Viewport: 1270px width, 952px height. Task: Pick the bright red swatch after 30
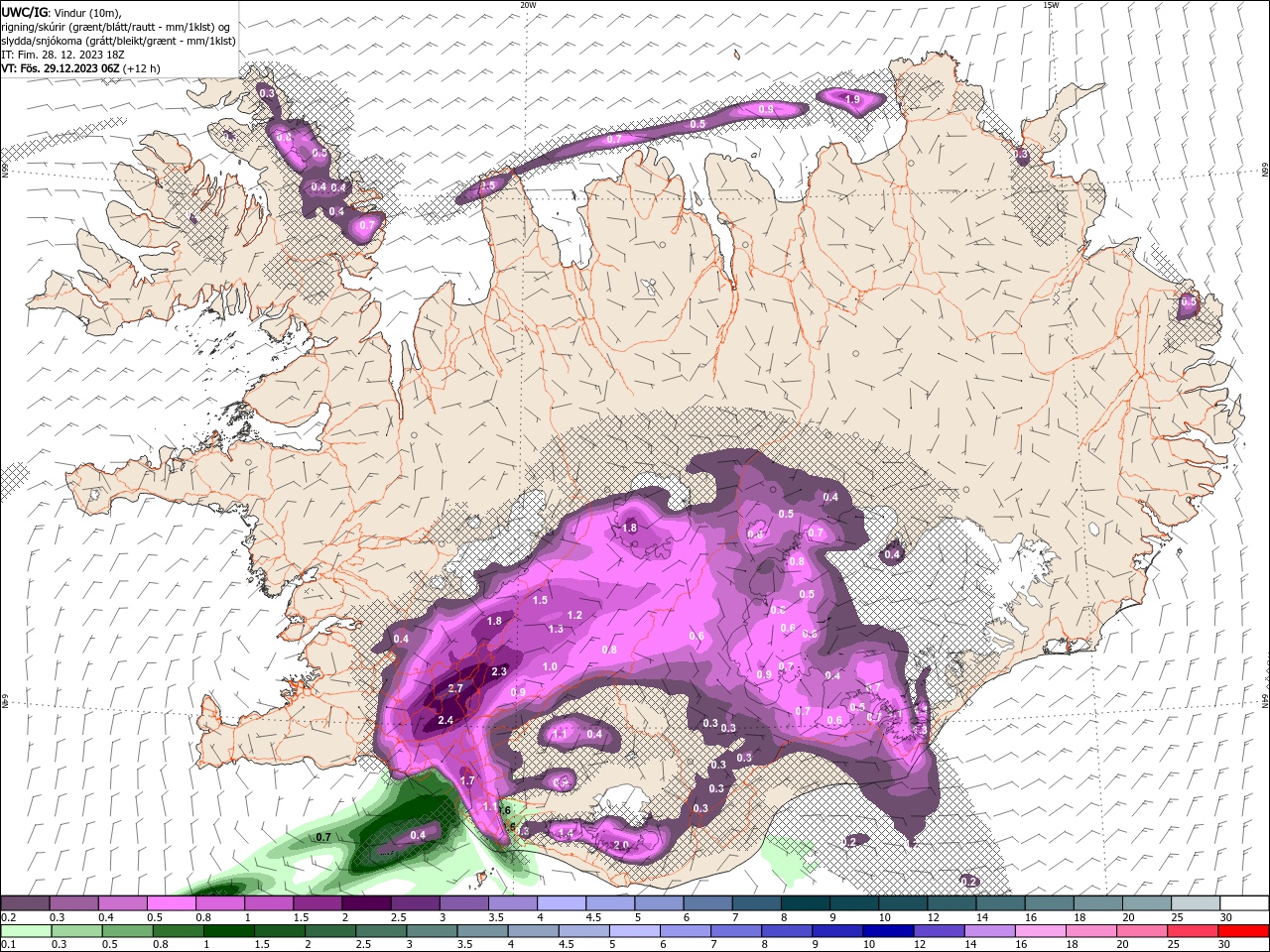point(1242,931)
